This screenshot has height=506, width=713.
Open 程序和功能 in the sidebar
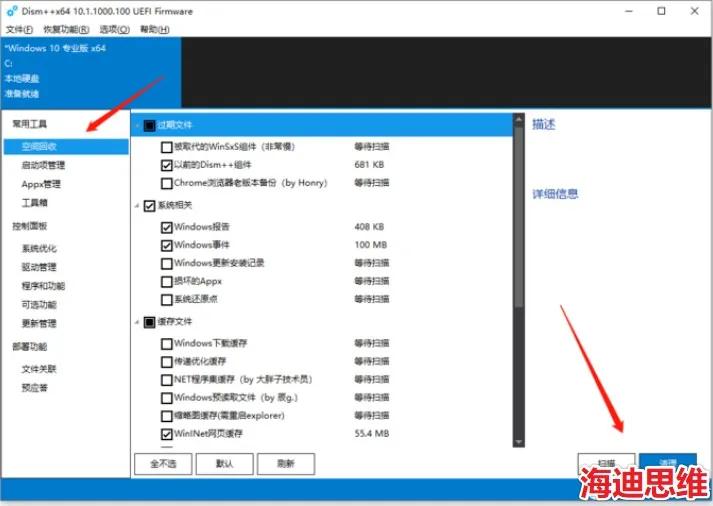tap(43, 286)
